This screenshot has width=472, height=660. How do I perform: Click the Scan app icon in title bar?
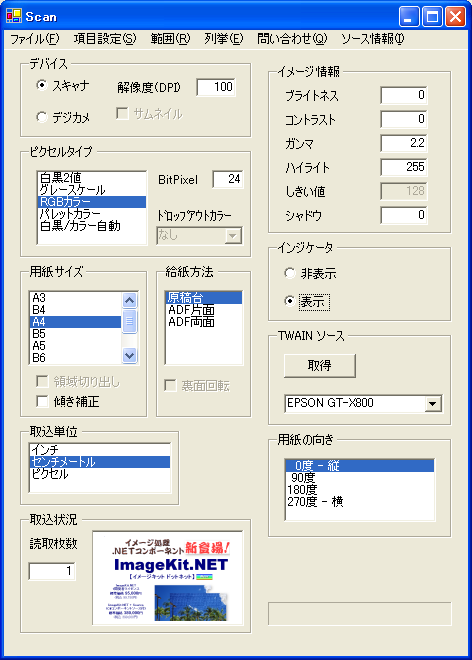pos(13,16)
